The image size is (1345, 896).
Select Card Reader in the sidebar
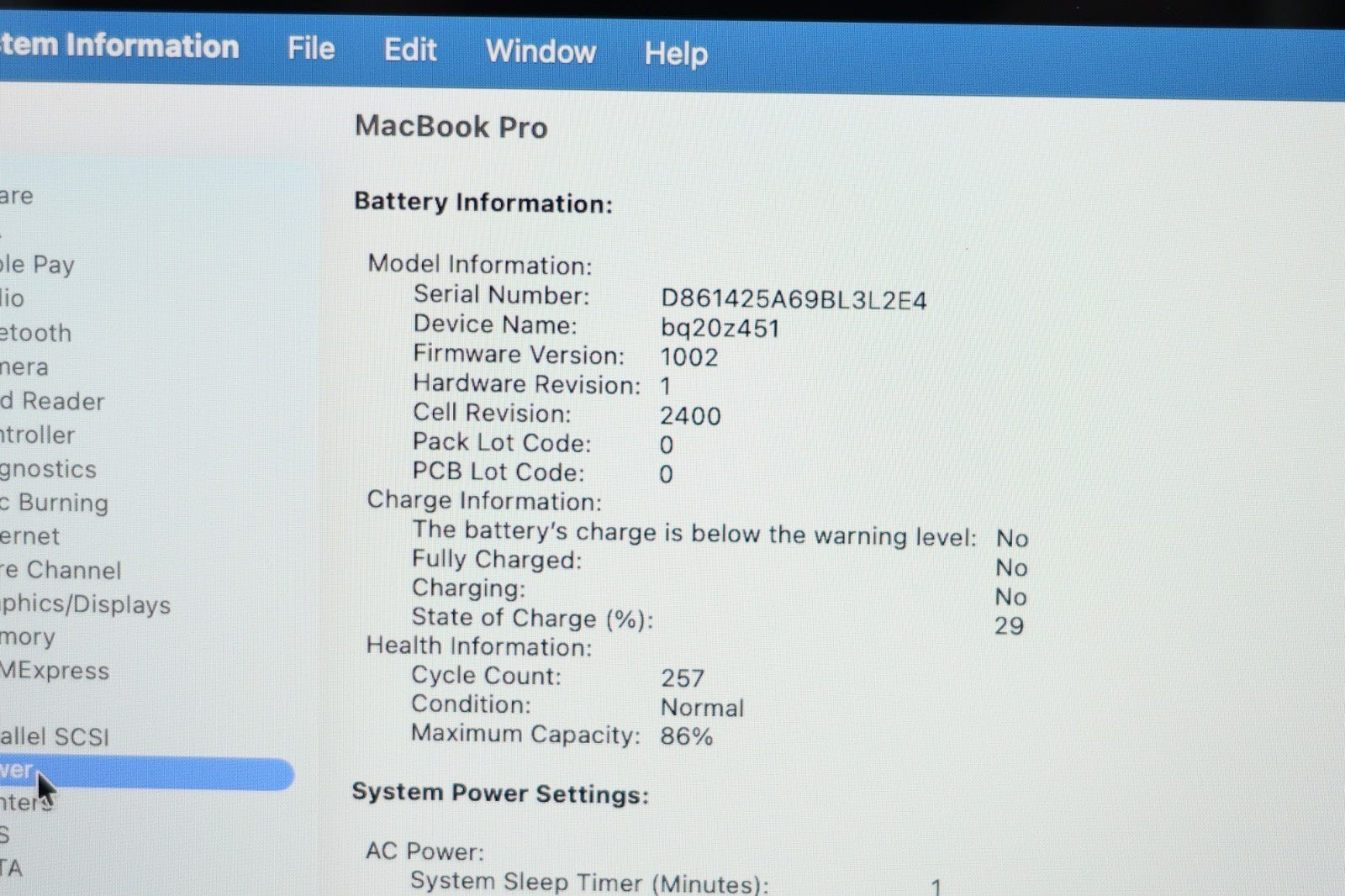coord(52,402)
